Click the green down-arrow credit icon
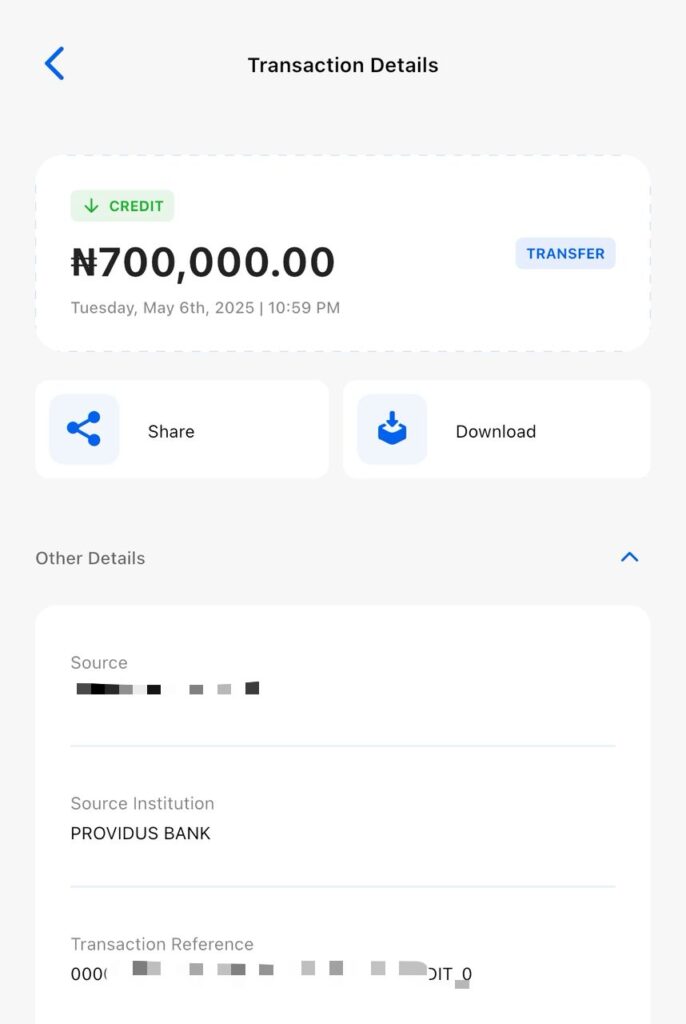686x1024 pixels. click(91, 206)
